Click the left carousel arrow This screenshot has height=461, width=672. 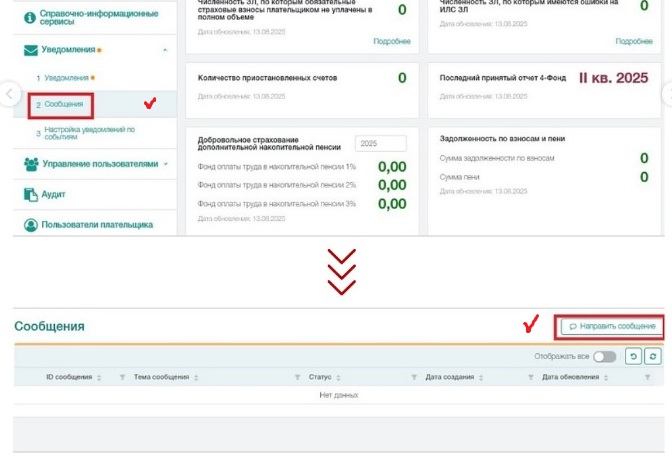[9, 94]
